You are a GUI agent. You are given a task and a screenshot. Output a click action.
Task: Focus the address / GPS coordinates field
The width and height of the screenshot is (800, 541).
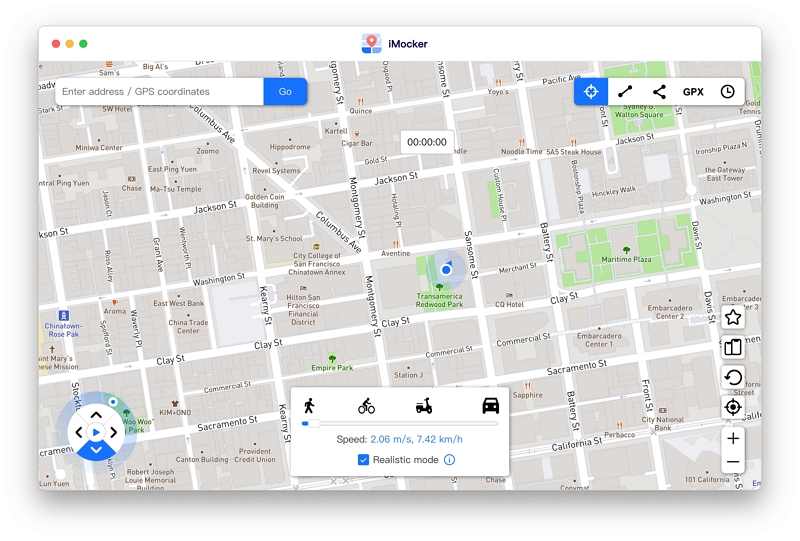click(160, 92)
